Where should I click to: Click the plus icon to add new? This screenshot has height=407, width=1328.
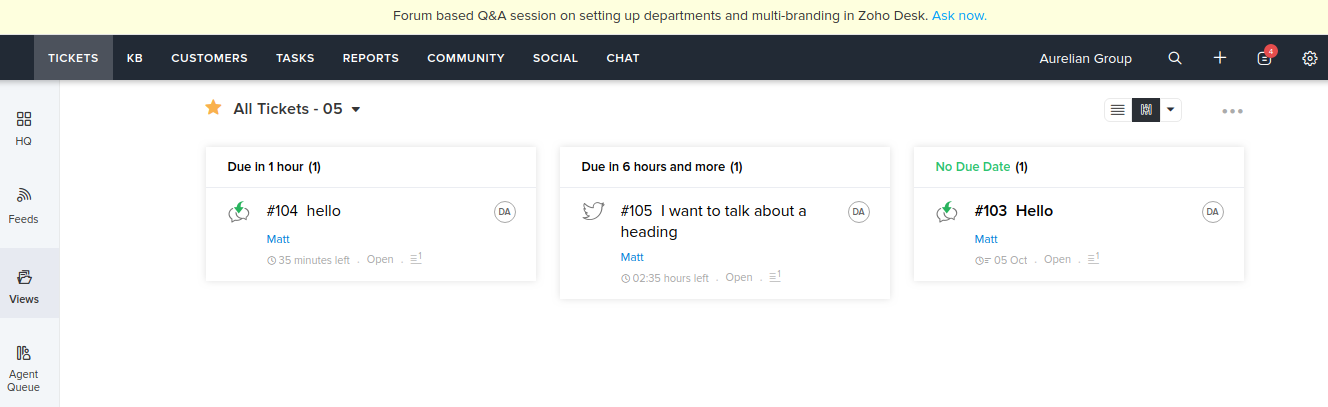coord(1220,58)
